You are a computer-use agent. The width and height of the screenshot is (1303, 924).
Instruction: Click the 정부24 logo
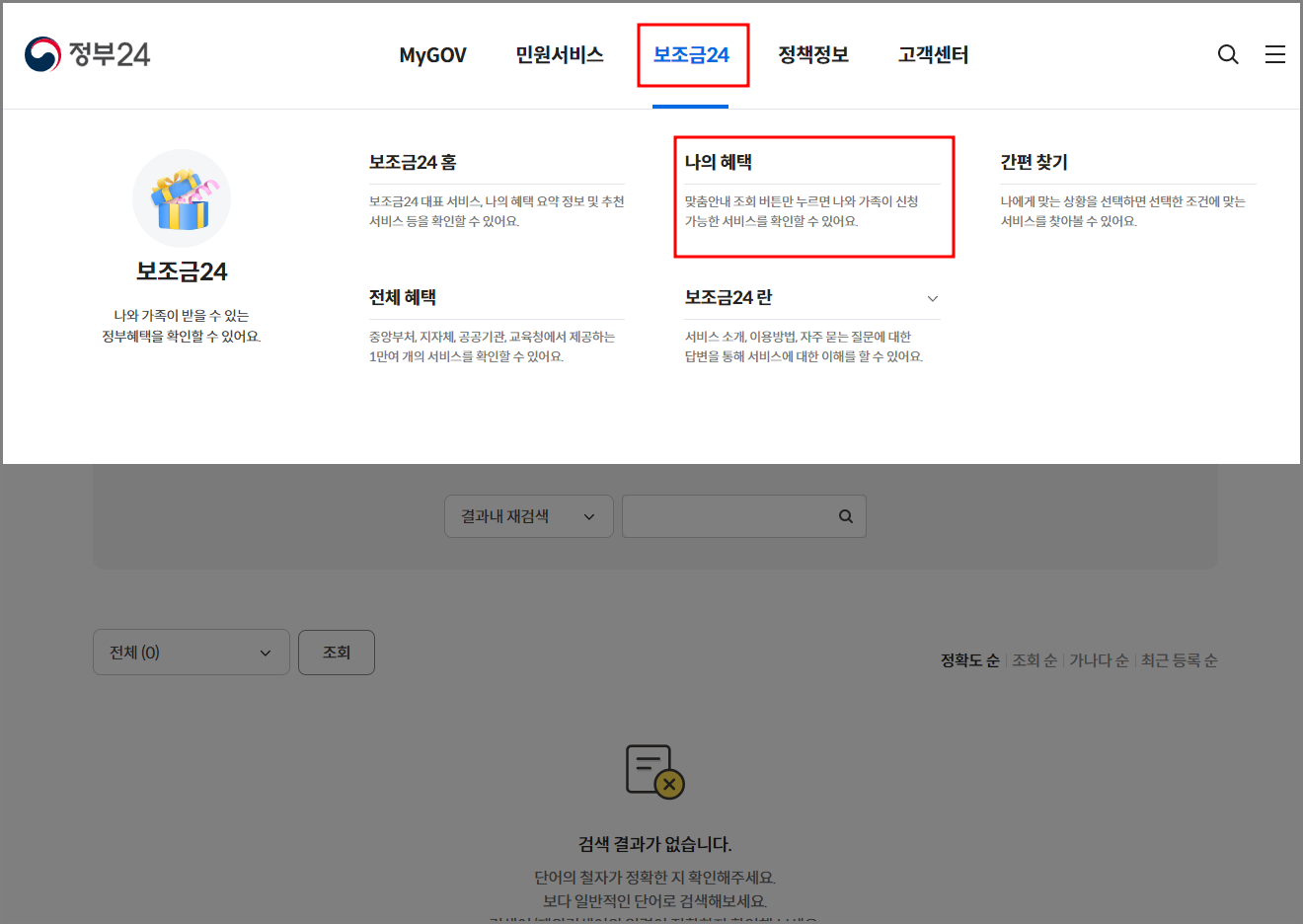click(87, 54)
